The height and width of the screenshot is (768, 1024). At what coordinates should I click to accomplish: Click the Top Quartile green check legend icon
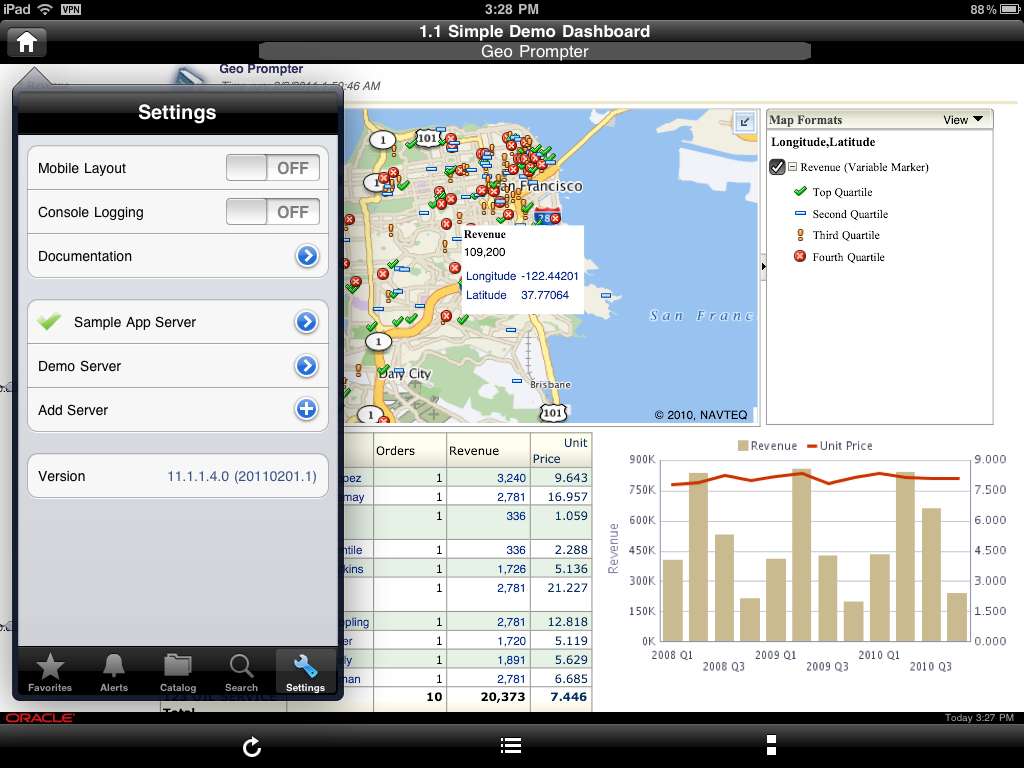coord(800,191)
